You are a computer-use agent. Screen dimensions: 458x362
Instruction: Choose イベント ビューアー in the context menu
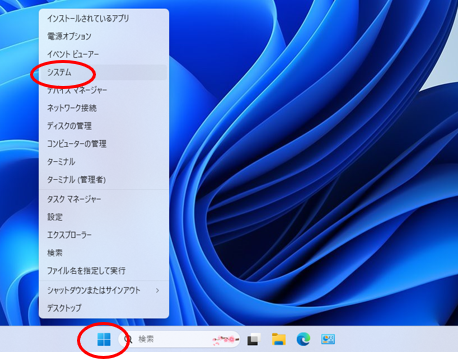104,54
